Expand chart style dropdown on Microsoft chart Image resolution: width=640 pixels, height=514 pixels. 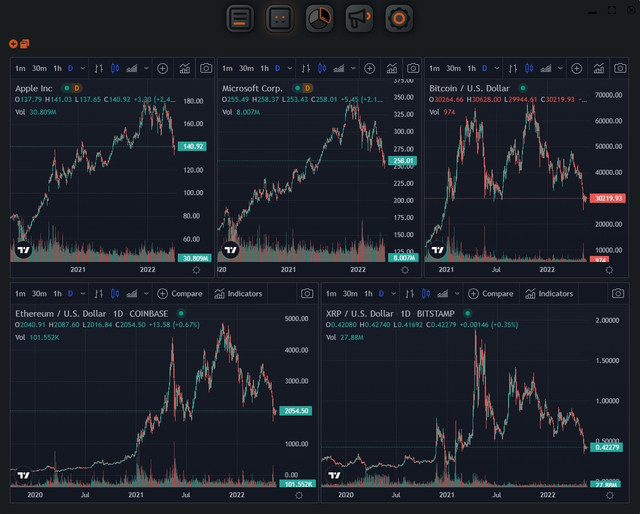point(353,68)
